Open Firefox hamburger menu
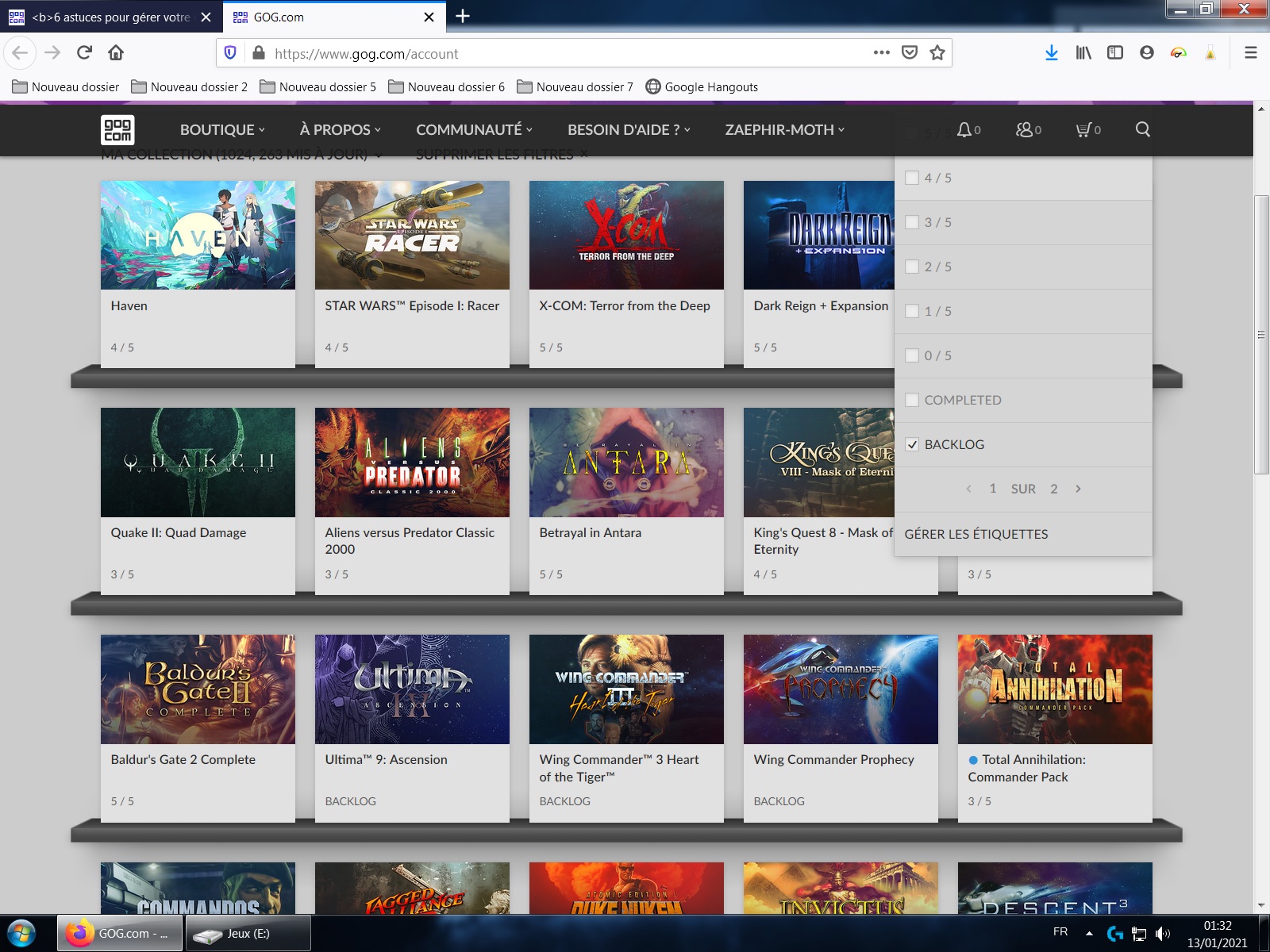The width and height of the screenshot is (1270, 952). pyautogui.click(x=1251, y=52)
